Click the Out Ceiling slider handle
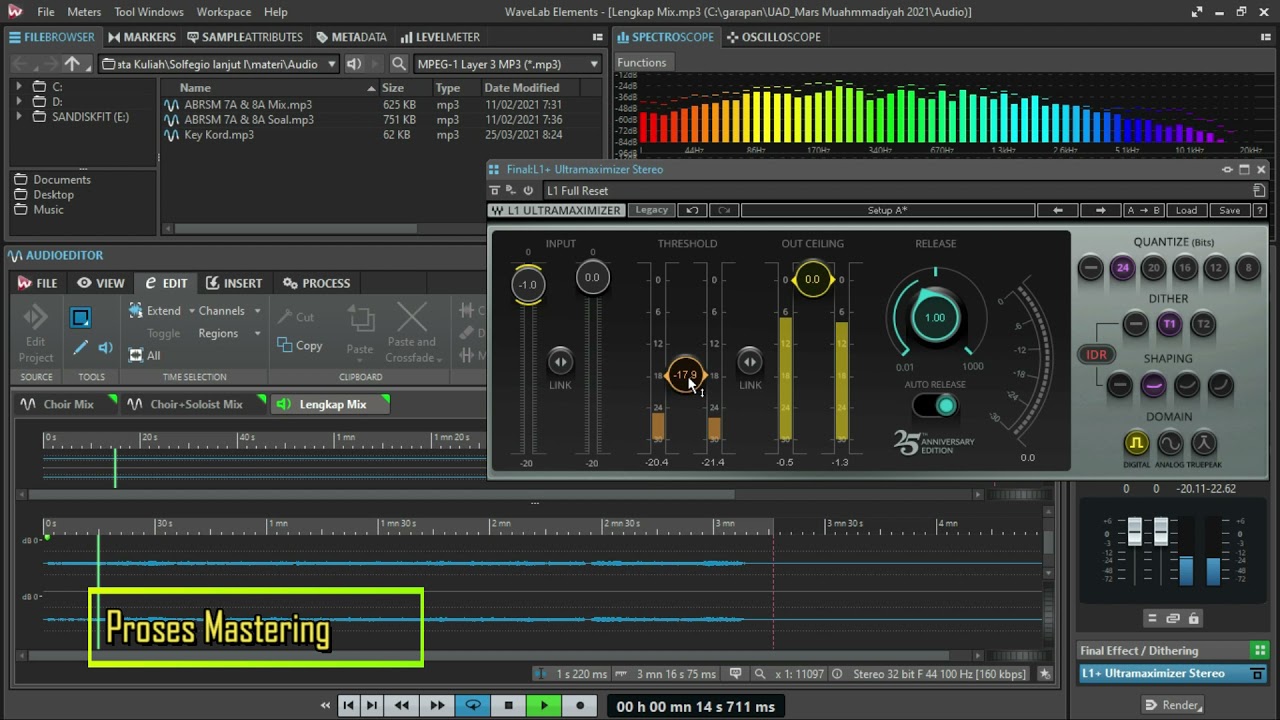This screenshot has width=1280, height=720. click(812, 280)
